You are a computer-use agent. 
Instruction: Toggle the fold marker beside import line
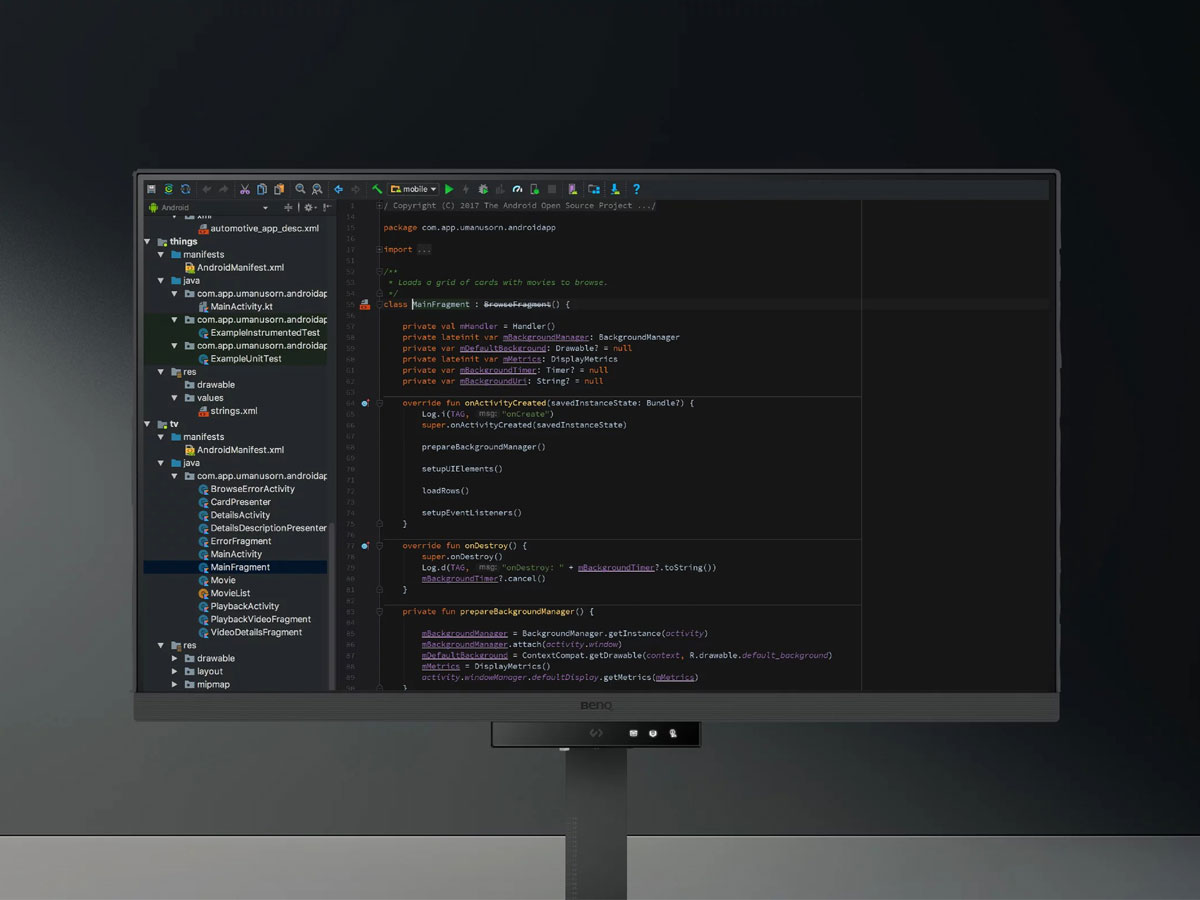tap(380, 250)
